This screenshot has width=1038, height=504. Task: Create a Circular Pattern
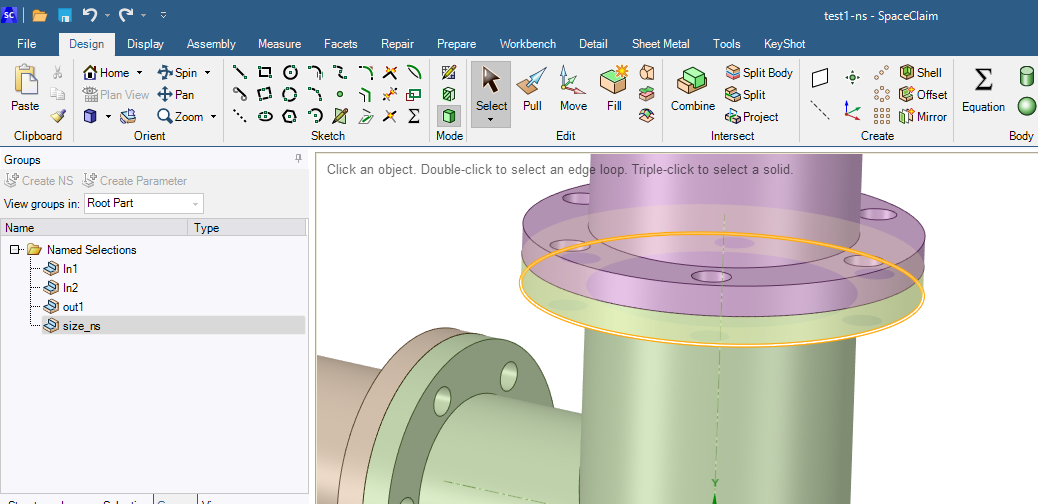[881, 95]
